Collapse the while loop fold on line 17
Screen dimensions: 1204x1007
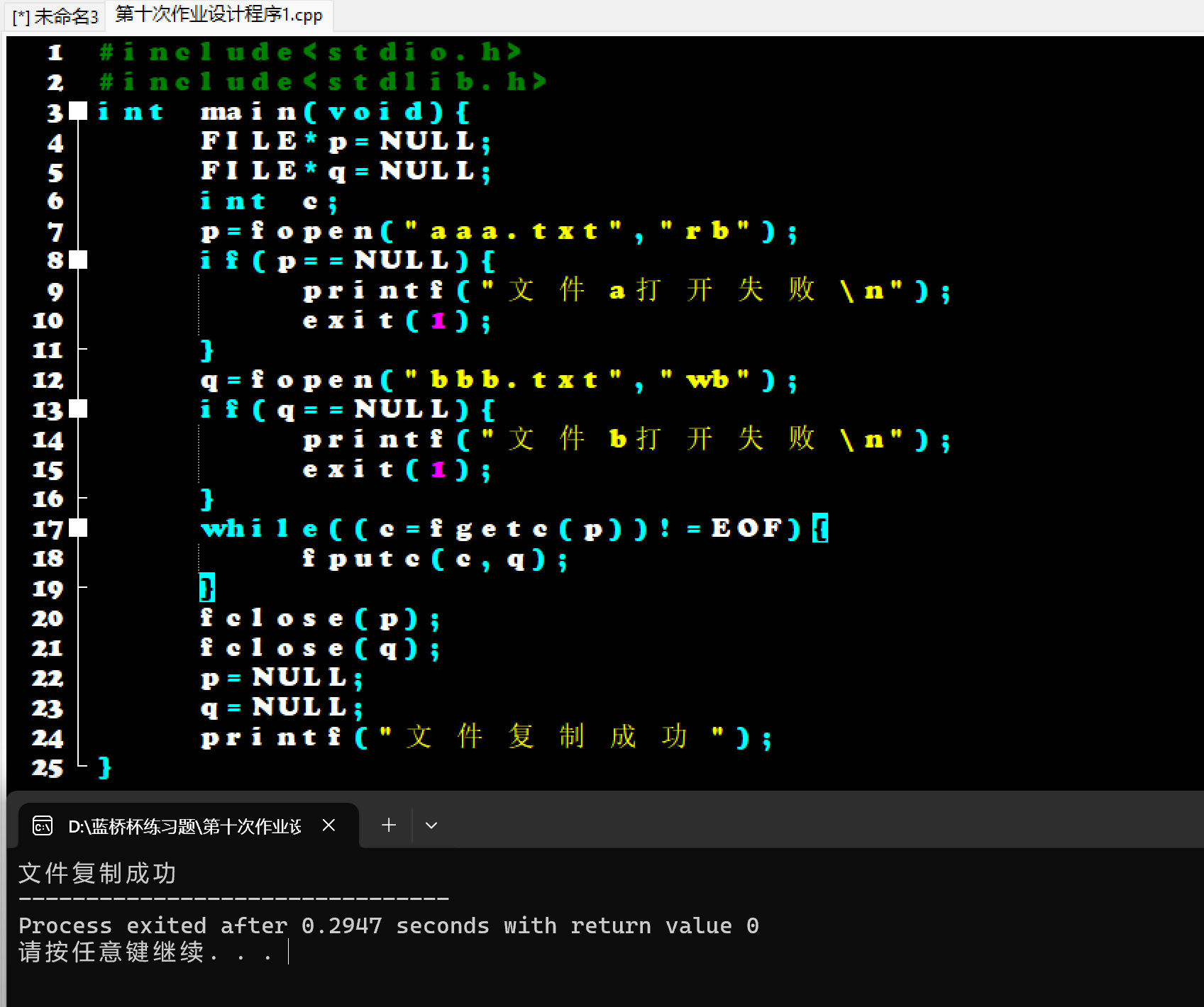click(79, 528)
